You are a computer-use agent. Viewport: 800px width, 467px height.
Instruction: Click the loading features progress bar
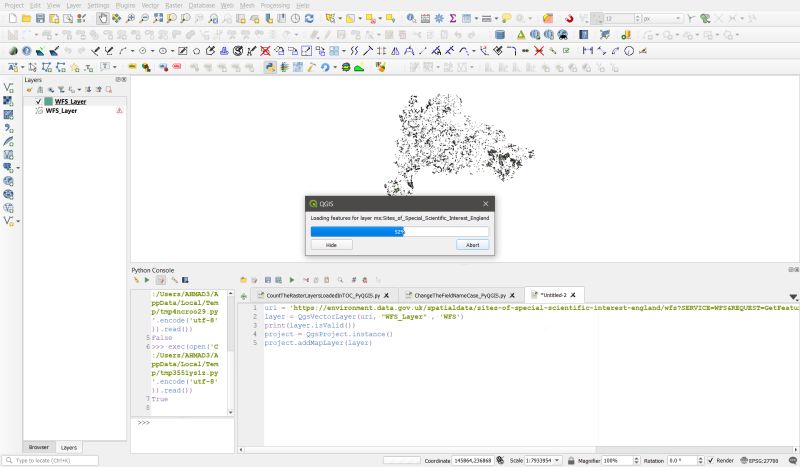399,232
